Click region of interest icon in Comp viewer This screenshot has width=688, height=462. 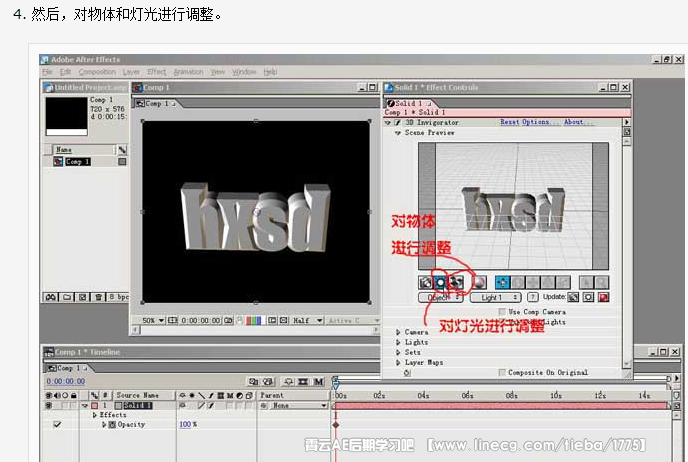pos(272,321)
